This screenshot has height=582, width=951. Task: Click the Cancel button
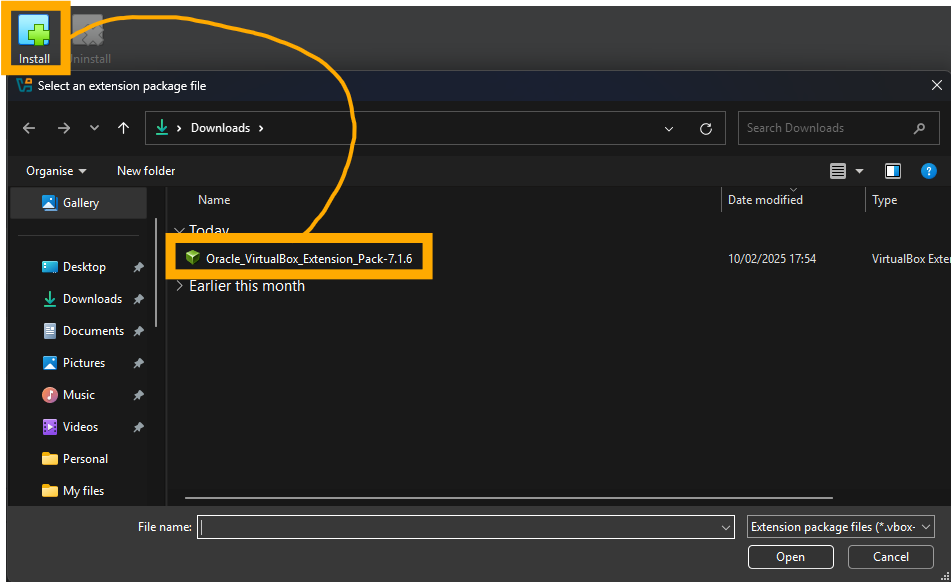(890, 557)
